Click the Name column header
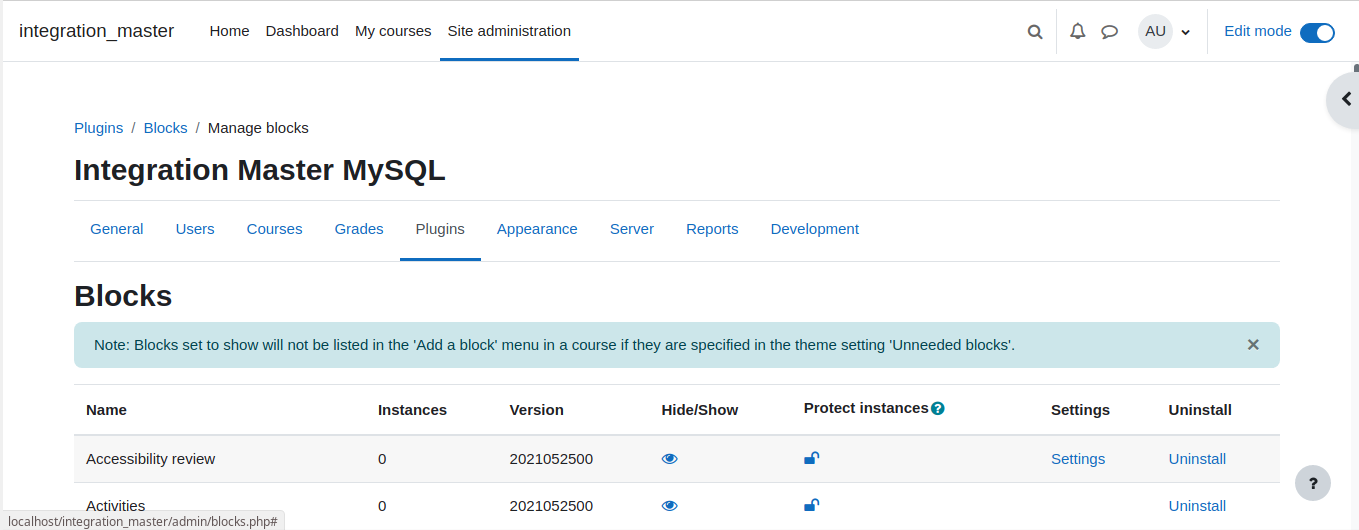The height and width of the screenshot is (530, 1359). click(106, 410)
